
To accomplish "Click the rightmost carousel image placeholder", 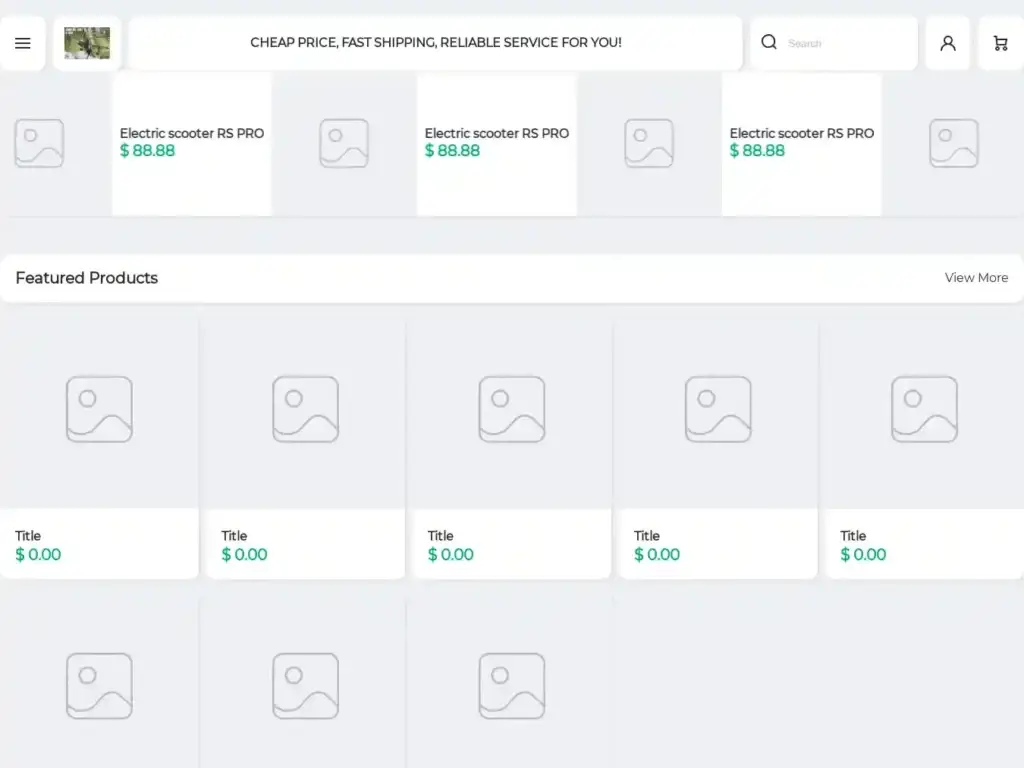I will click(x=953, y=144).
